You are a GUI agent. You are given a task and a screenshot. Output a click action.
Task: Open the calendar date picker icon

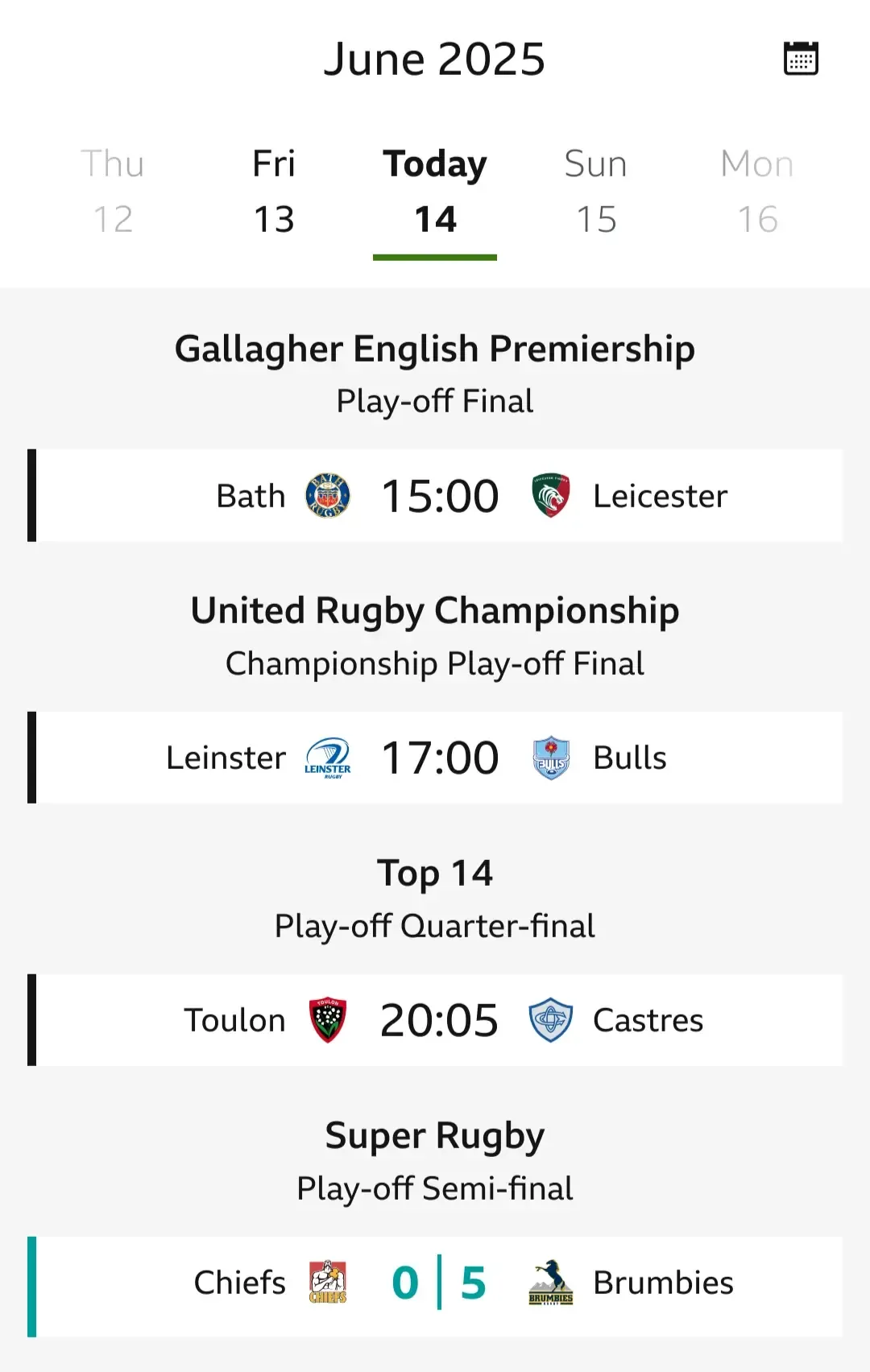click(x=801, y=59)
